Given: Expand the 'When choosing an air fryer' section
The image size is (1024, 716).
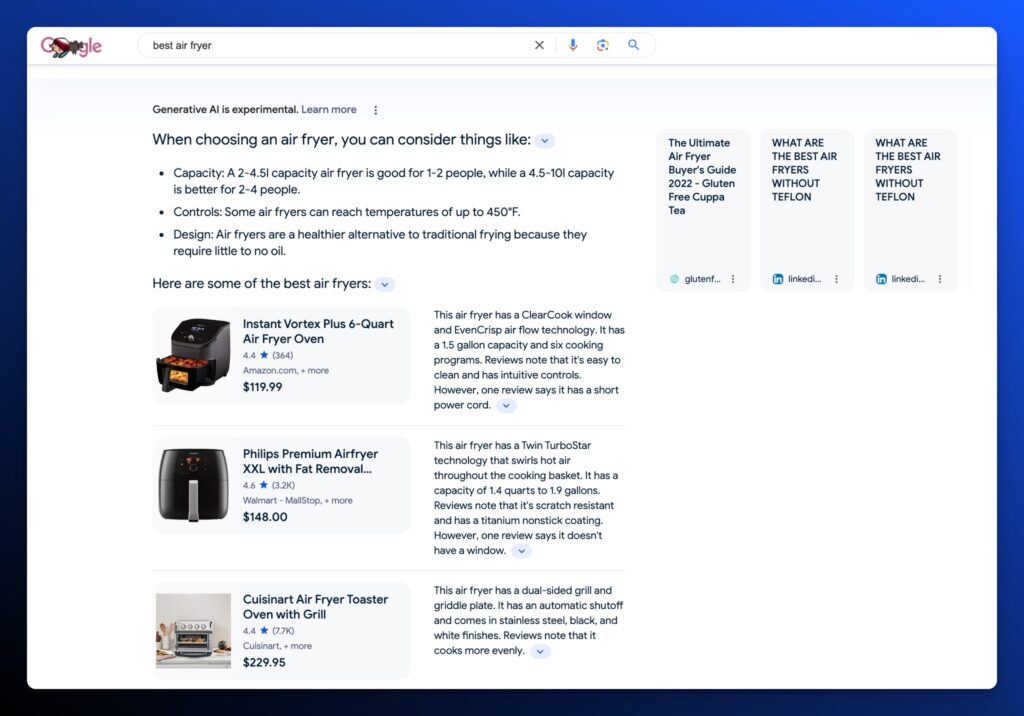Looking at the screenshot, I should (x=545, y=141).
